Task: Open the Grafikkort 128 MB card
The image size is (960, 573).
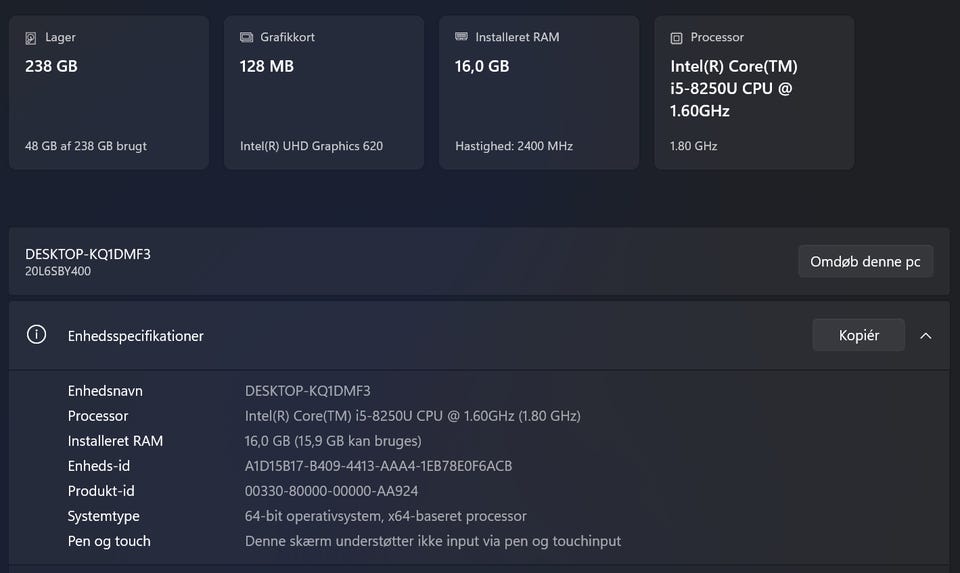Action: [x=323, y=92]
